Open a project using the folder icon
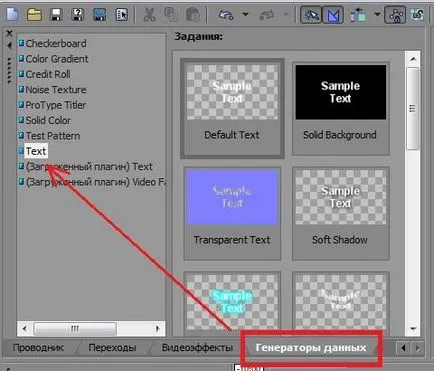434x371 pixels. (x=34, y=15)
